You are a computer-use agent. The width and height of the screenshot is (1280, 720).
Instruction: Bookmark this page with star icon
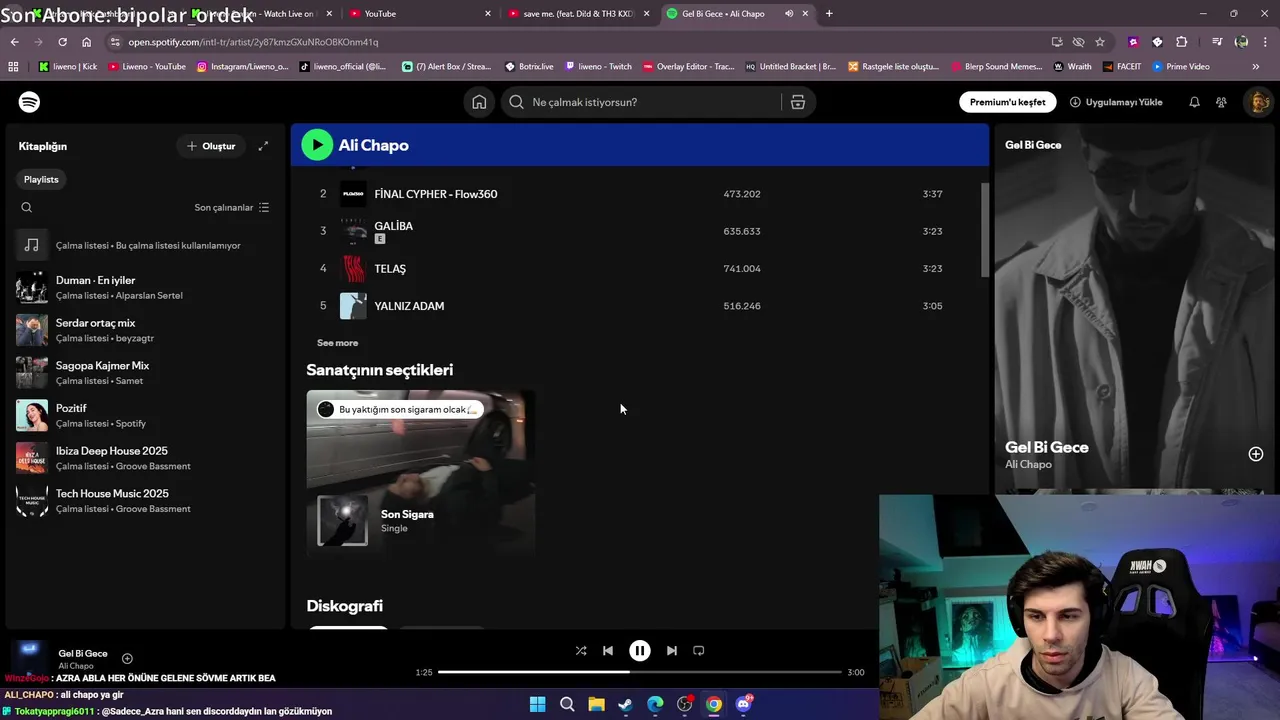click(x=1100, y=42)
